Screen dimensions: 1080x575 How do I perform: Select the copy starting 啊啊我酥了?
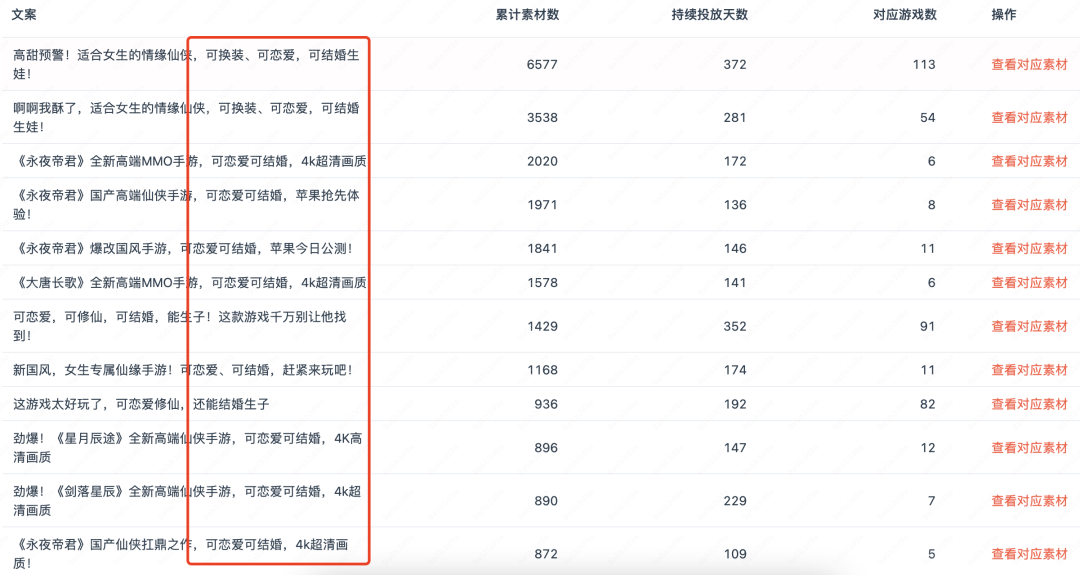[x=186, y=117]
